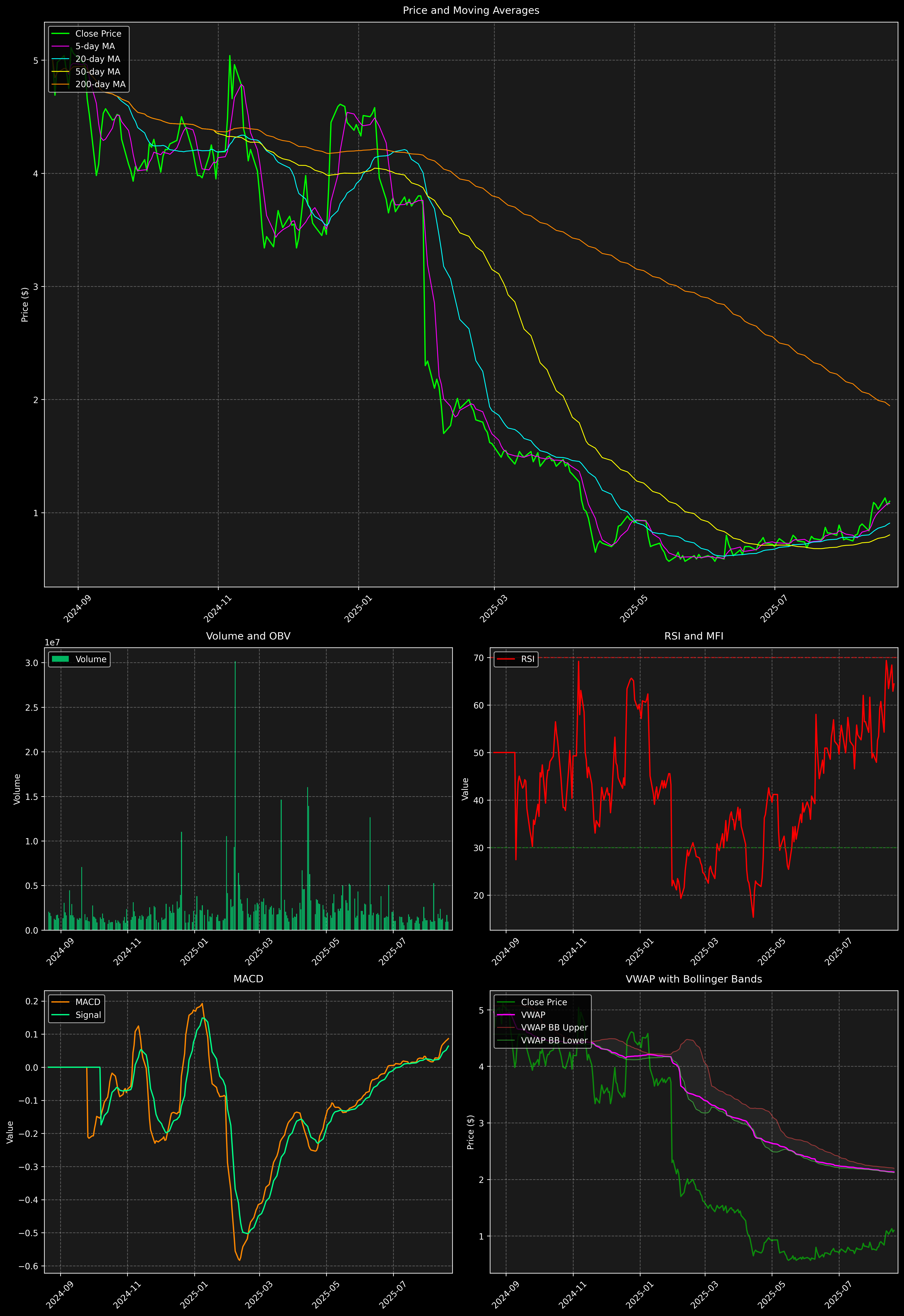Click the Volume and OBV chart title

click(248, 636)
